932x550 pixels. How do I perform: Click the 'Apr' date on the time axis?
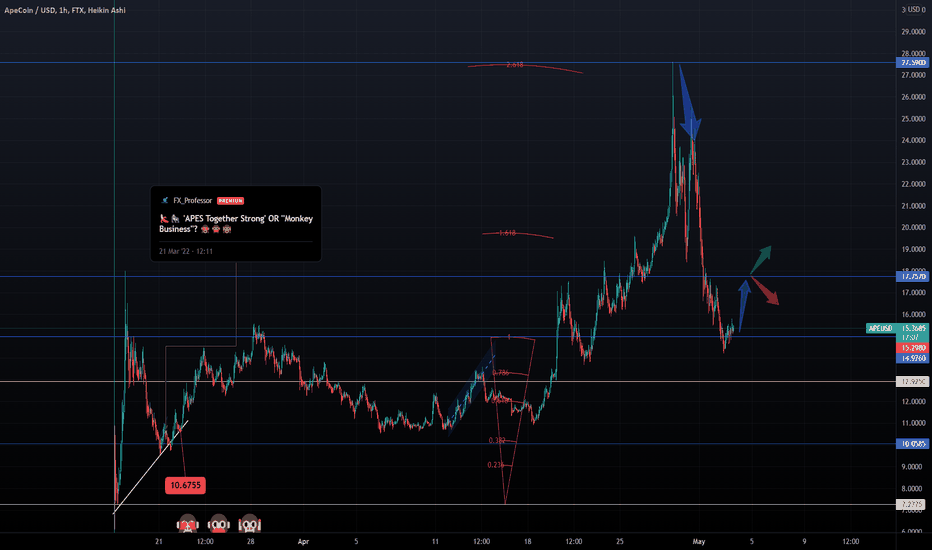point(303,542)
